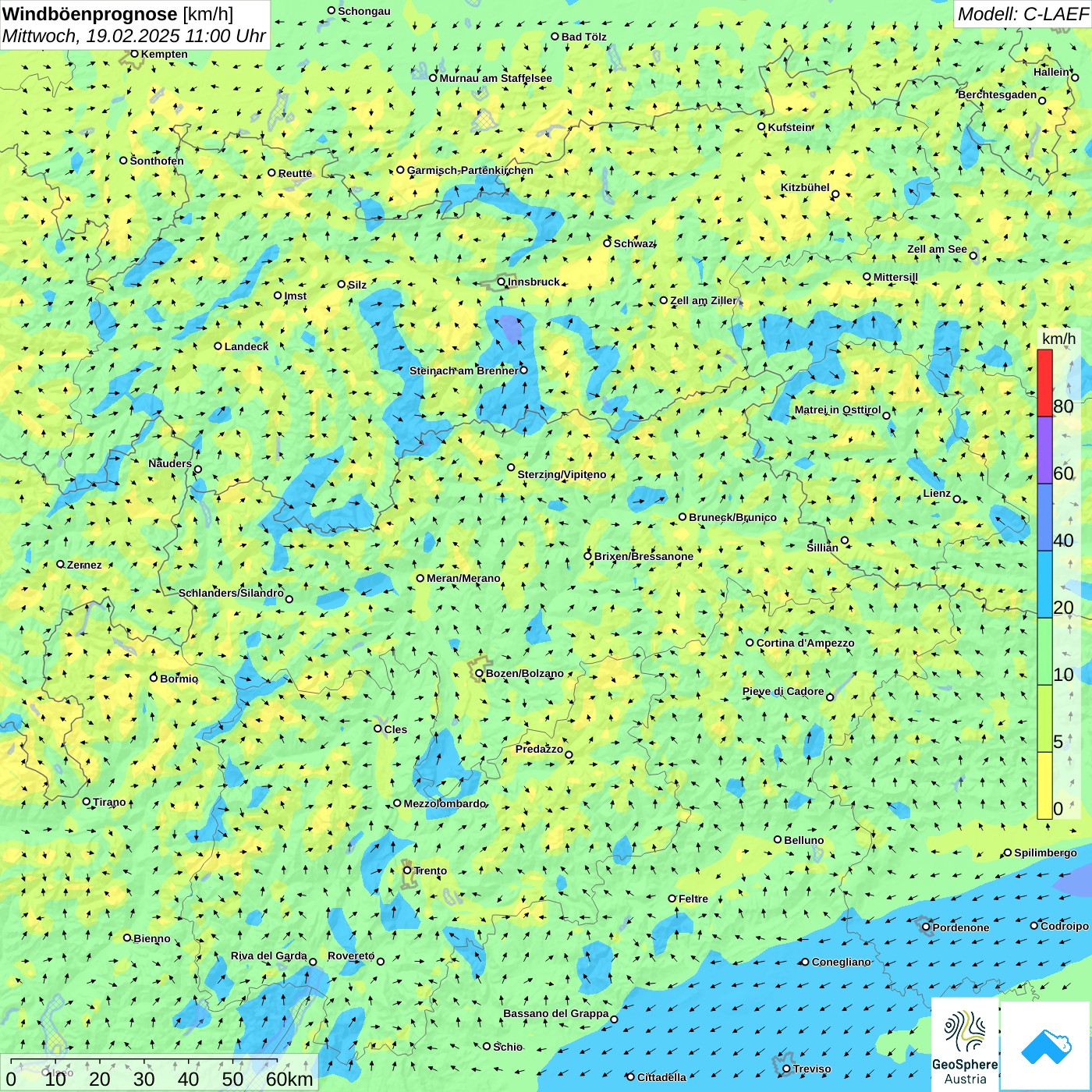Click the 60km scale bar label
Image resolution: width=1092 pixels, height=1092 pixels.
(x=289, y=1079)
